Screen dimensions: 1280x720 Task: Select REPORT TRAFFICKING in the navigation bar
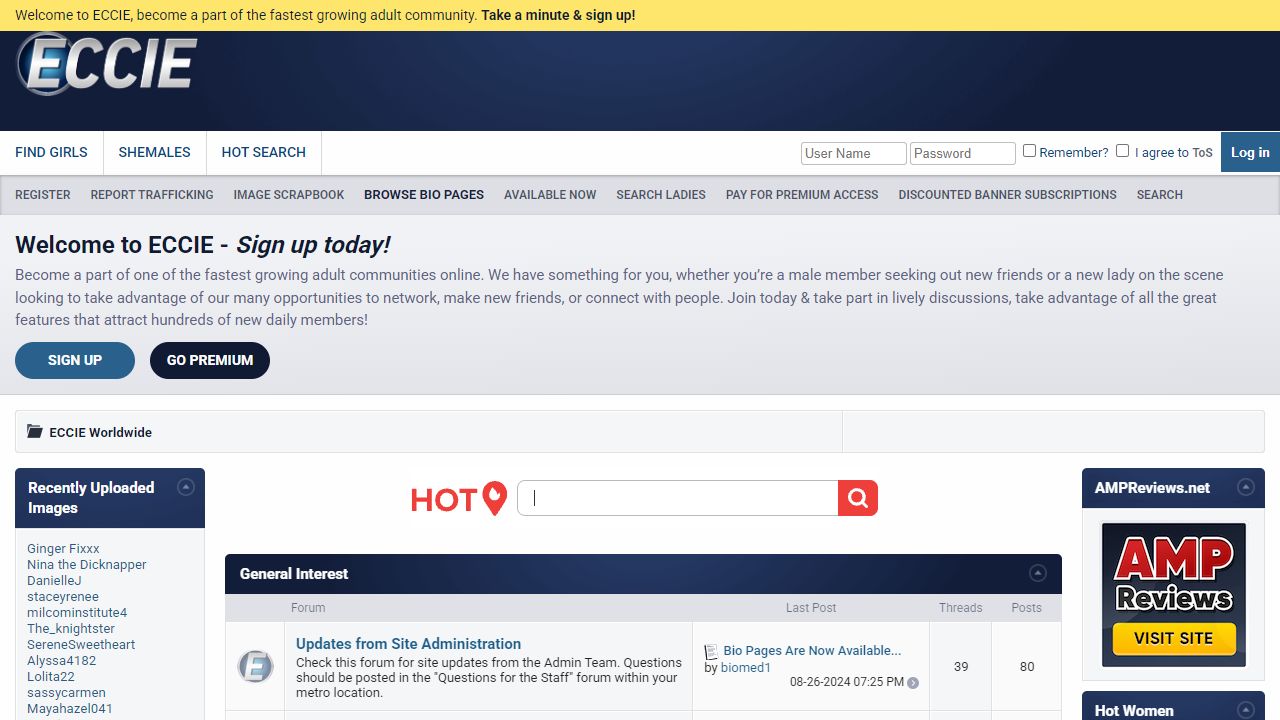(152, 195)
